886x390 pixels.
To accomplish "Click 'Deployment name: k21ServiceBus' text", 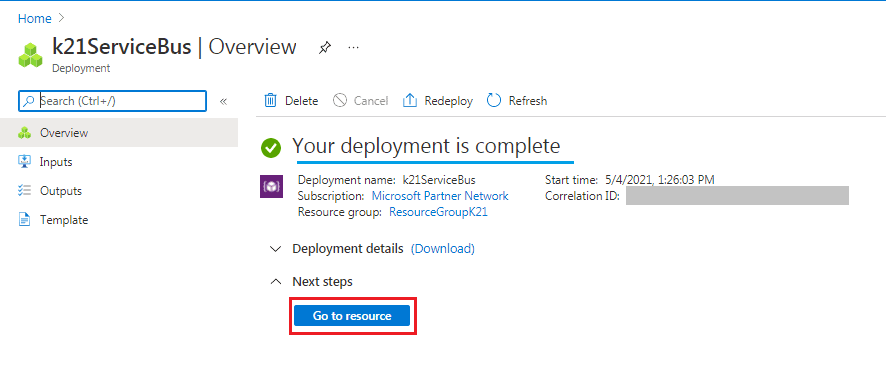I will click(x=386, y=180).
